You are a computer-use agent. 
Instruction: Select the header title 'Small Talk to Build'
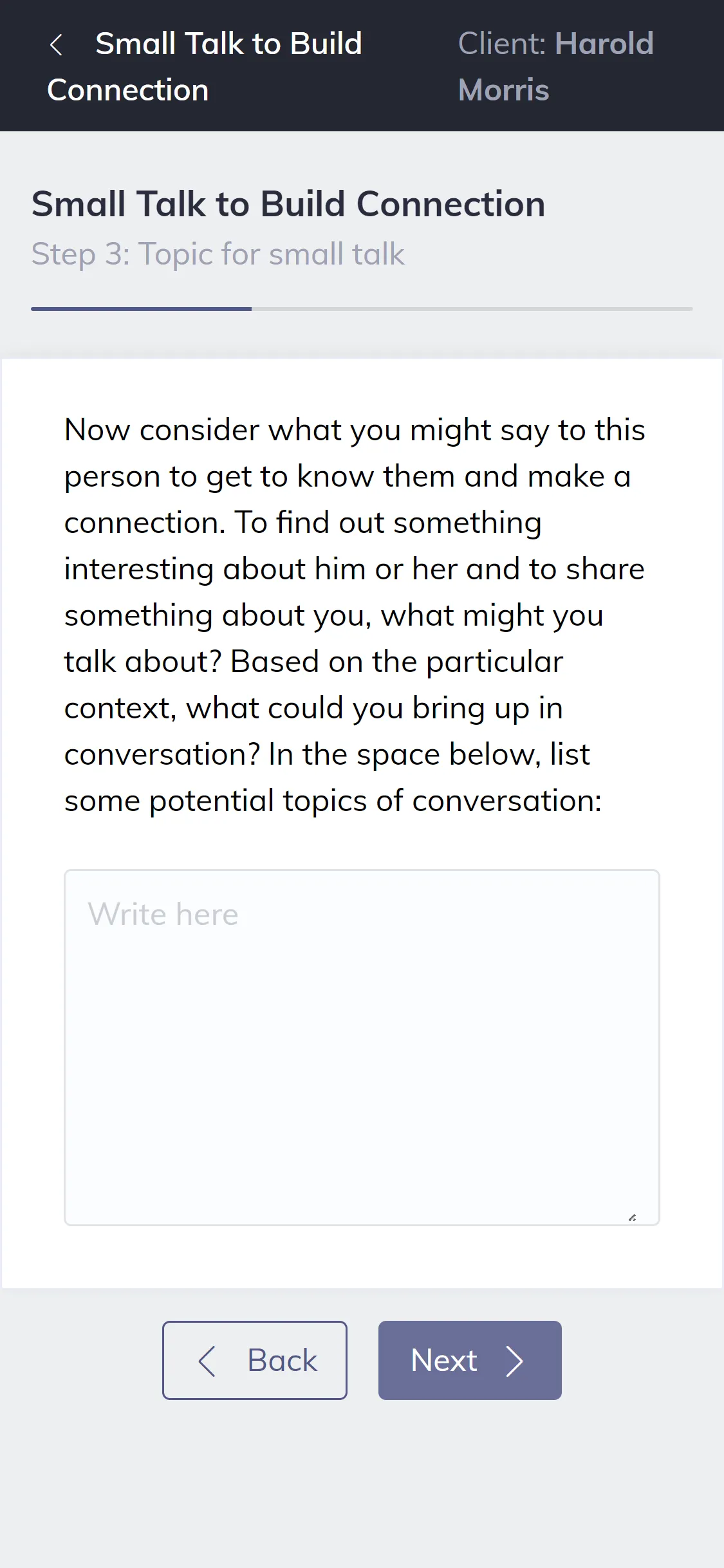[x=228, y=44]
